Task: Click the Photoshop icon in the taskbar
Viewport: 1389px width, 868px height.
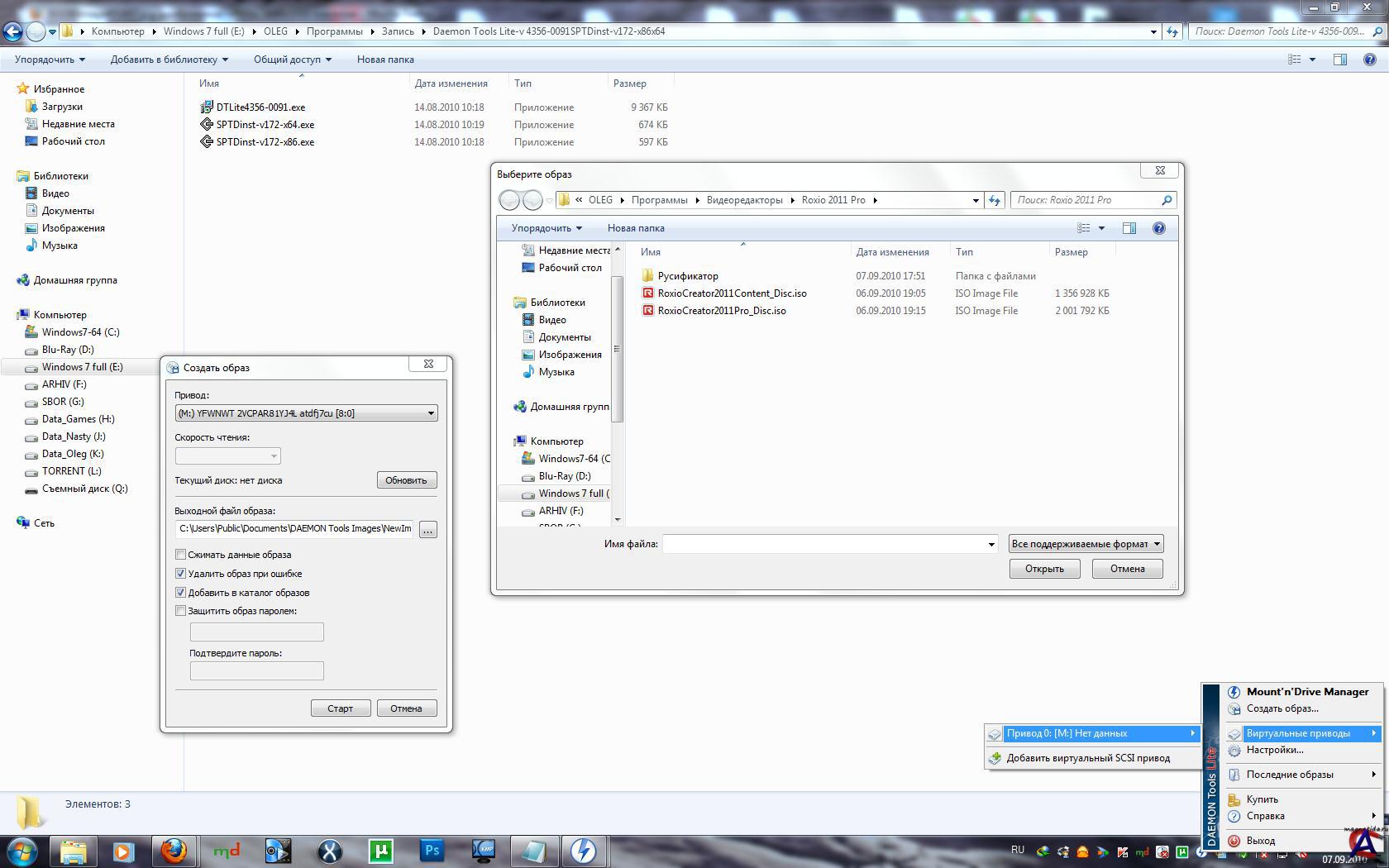Action: pyautogui.click(x=432, y=851)
